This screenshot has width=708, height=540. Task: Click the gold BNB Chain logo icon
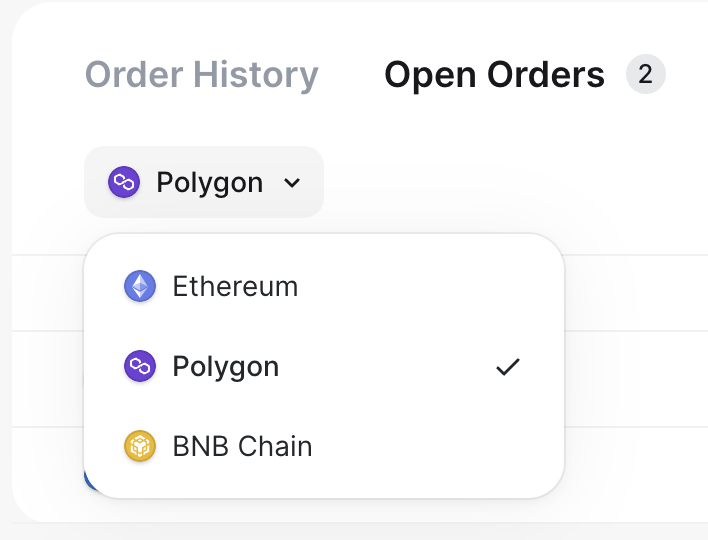[x=140, y=447]
